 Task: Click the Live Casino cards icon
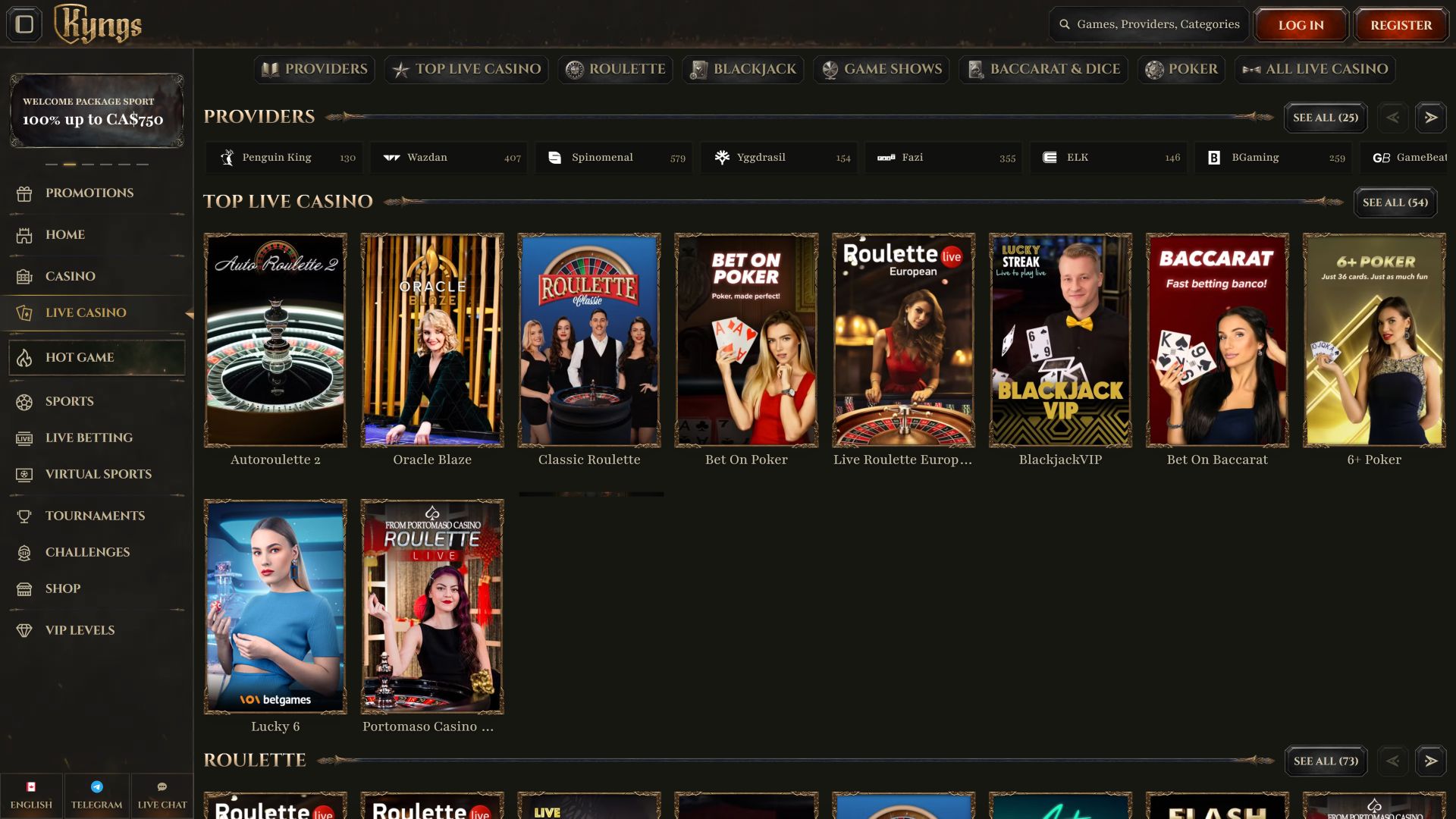click(24, 312)
